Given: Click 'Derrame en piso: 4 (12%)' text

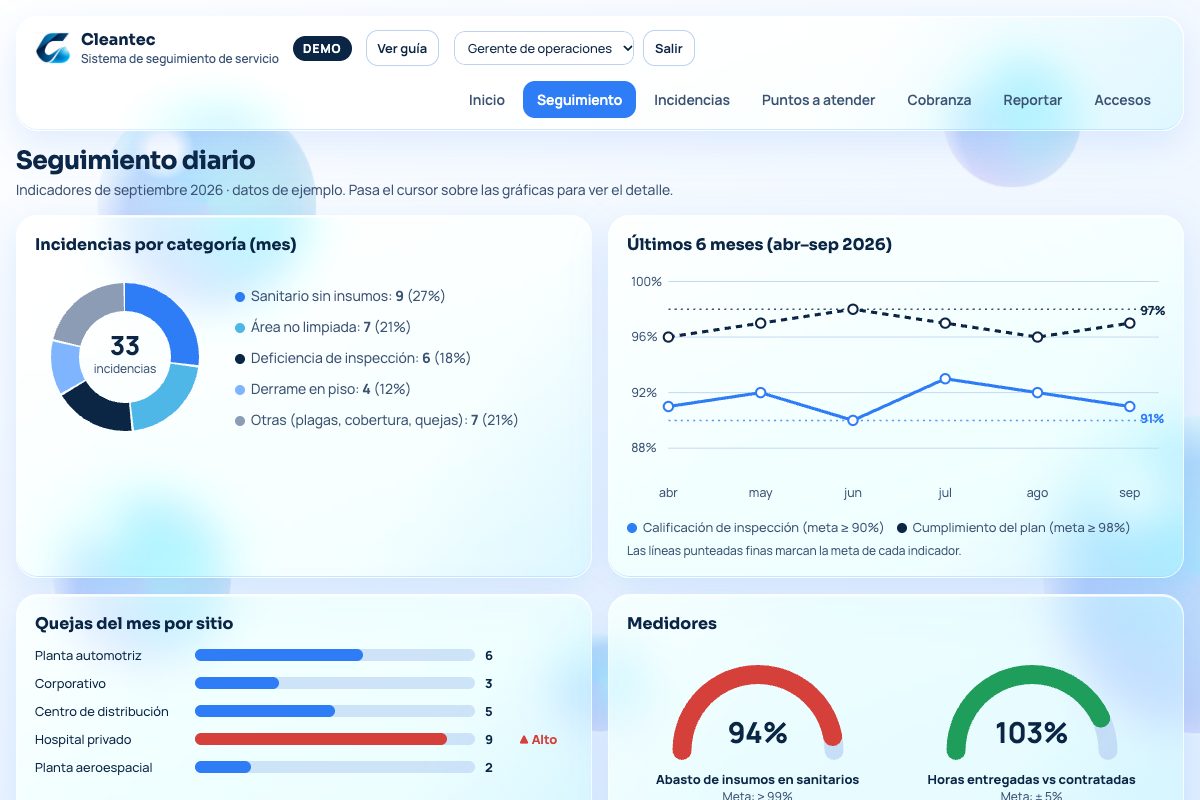Looking at the screenshot, I should [x=331, y=390].
